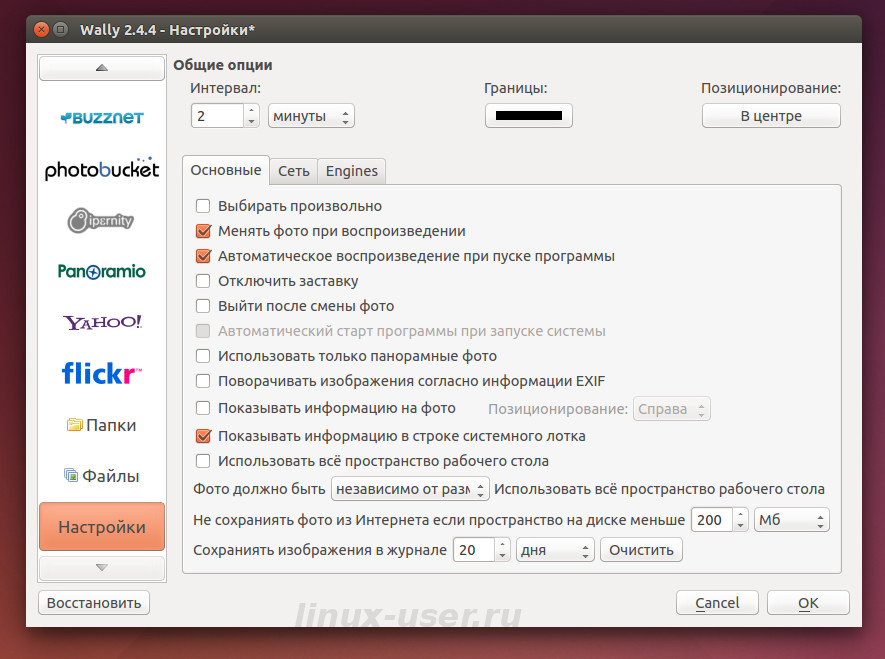The width and height of the screenshot is (885, 659).
Task: Select the Ipernity service icon
Action: 101,220
